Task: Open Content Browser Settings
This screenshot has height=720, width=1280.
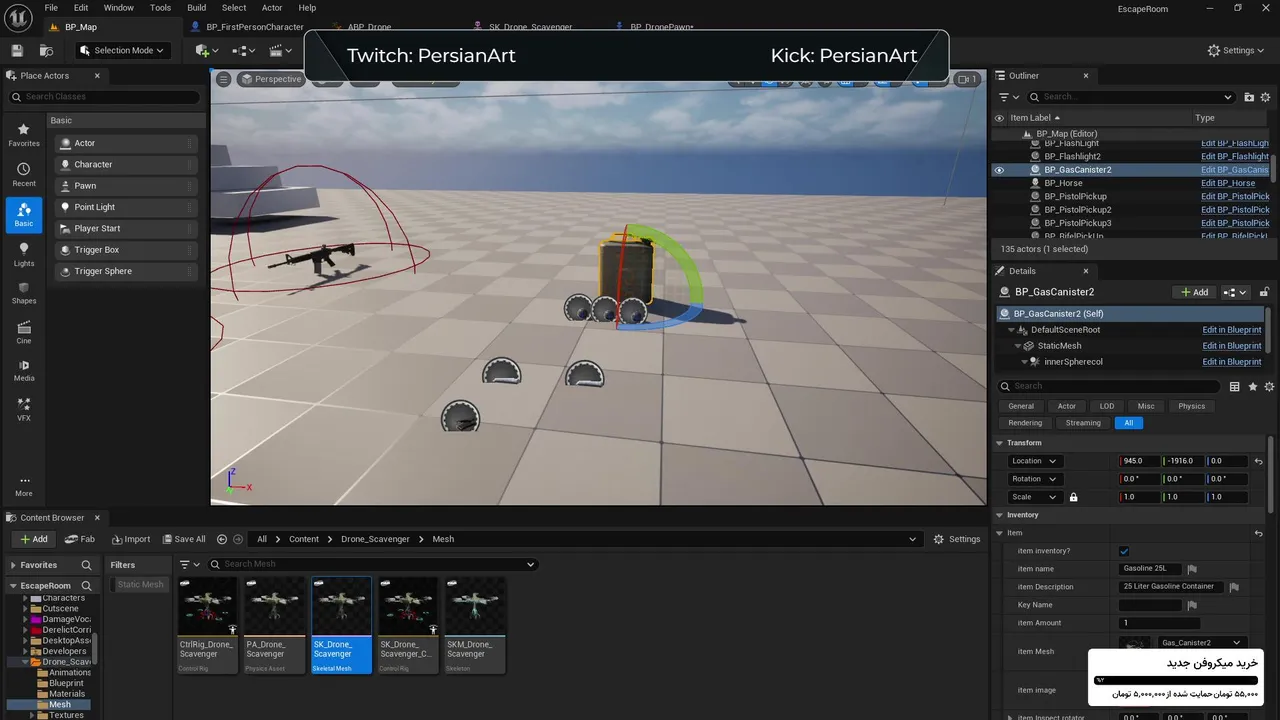Action: [957, 539]
